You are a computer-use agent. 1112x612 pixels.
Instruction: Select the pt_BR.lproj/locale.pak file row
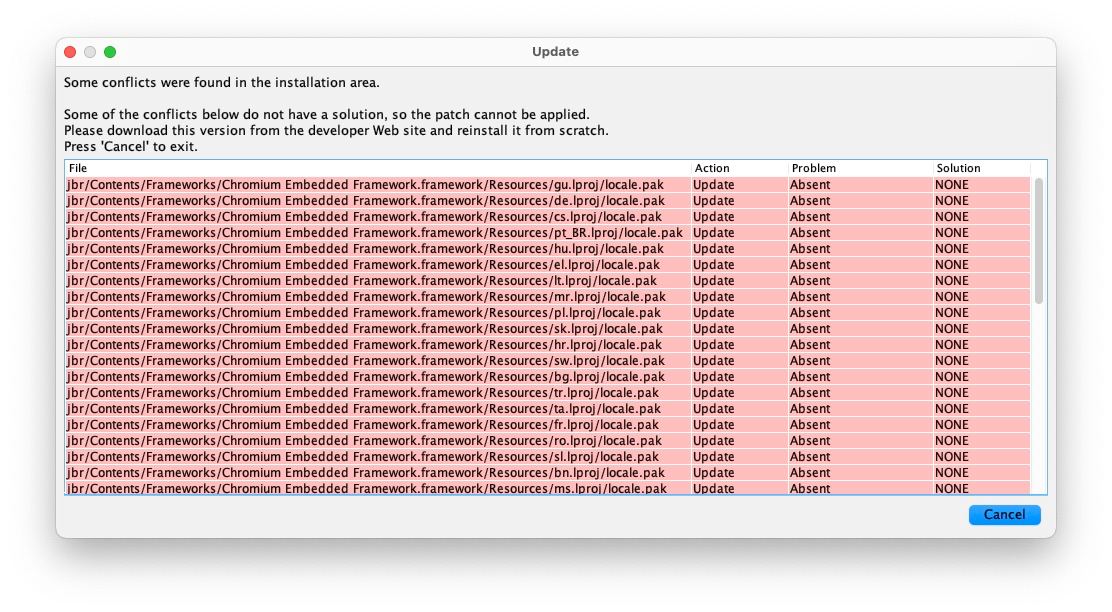point(547,233)
